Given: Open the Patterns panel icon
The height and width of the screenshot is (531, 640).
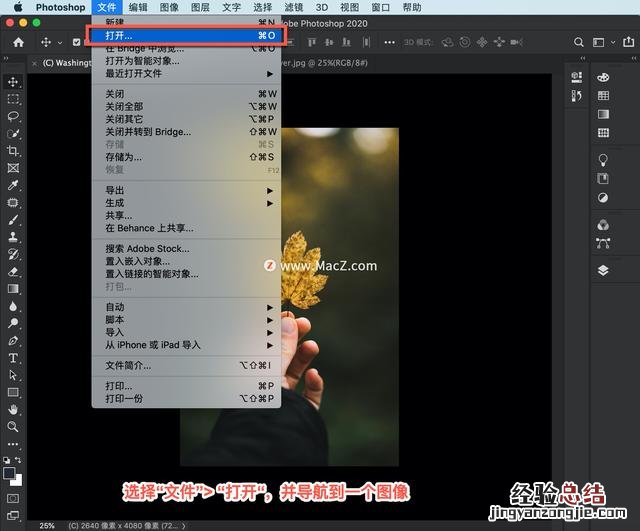Looking at the screenshot, I should (603, 133).
